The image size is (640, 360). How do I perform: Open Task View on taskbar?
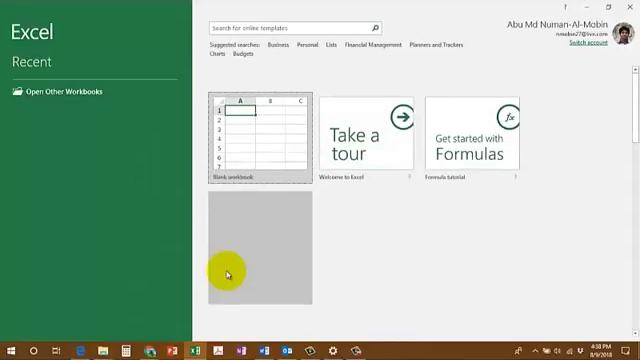(56, 351)
